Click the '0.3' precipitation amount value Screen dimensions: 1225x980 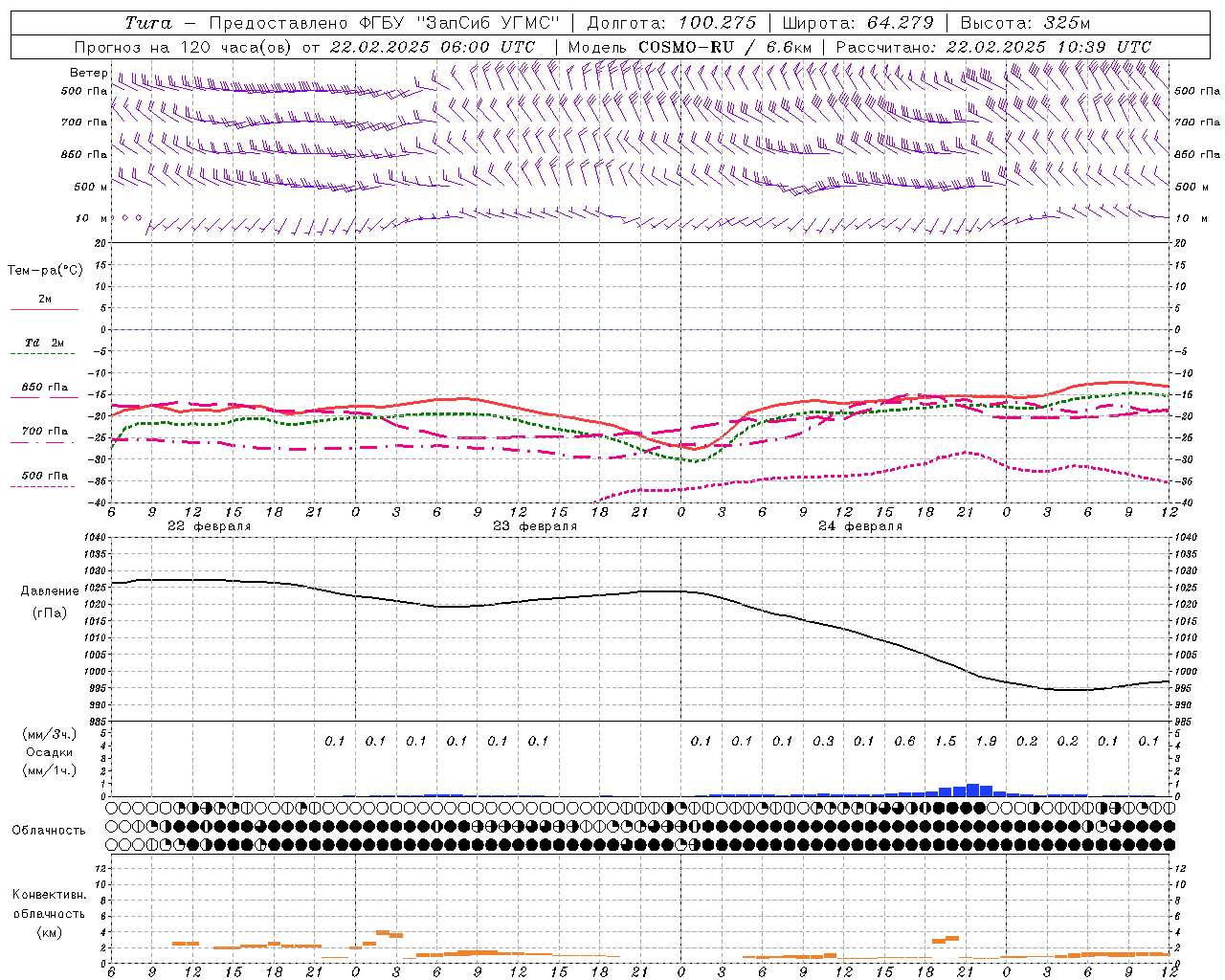pyautogui.click(x=823, y=741)
